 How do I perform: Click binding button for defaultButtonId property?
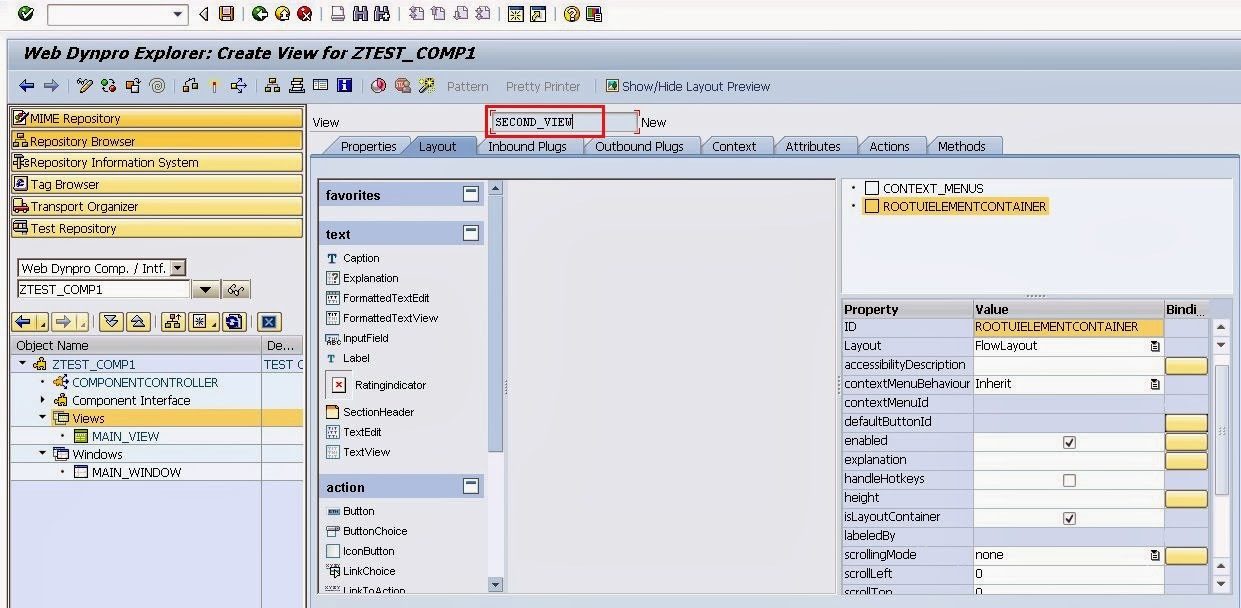coord(1186,423)
